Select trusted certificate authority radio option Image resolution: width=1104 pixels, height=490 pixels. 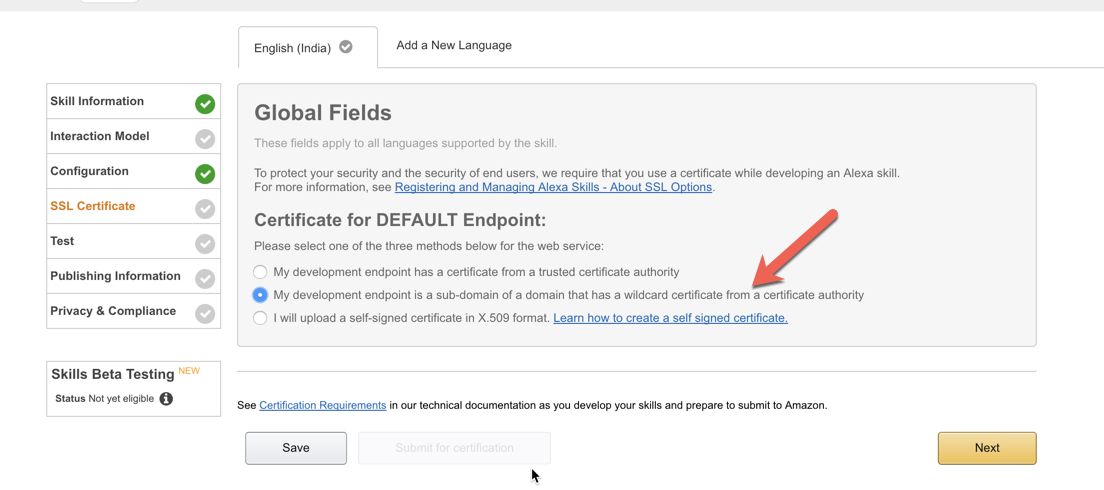coord(260,272)
